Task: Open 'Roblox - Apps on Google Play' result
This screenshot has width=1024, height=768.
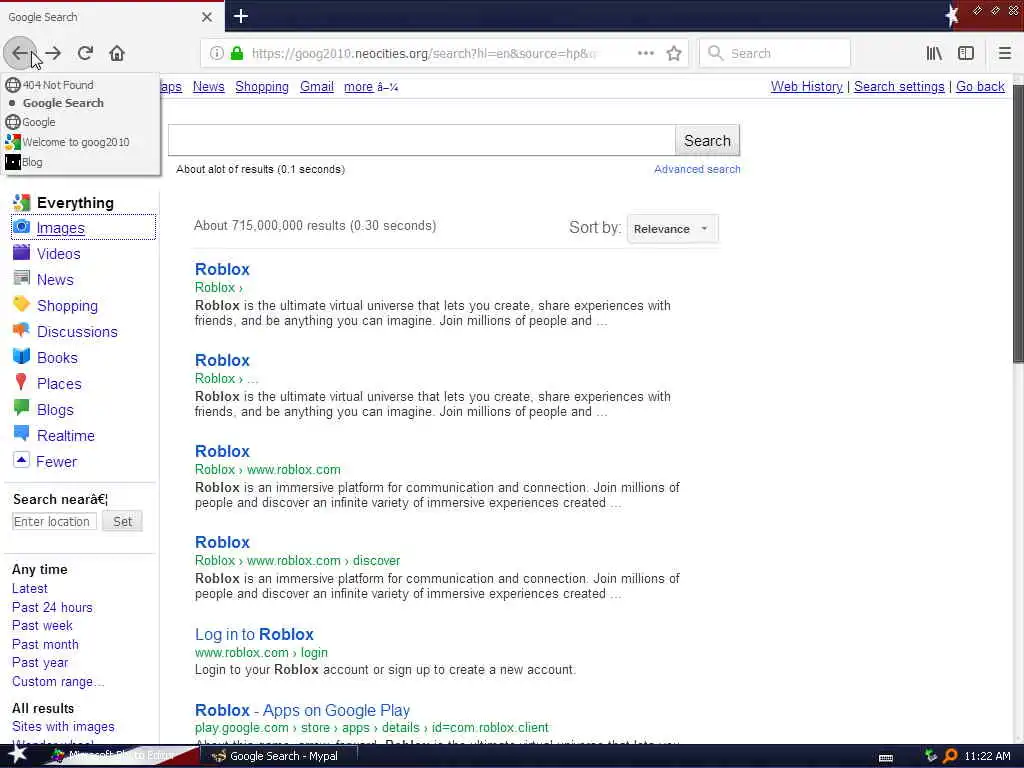Action: coord(302,710)
